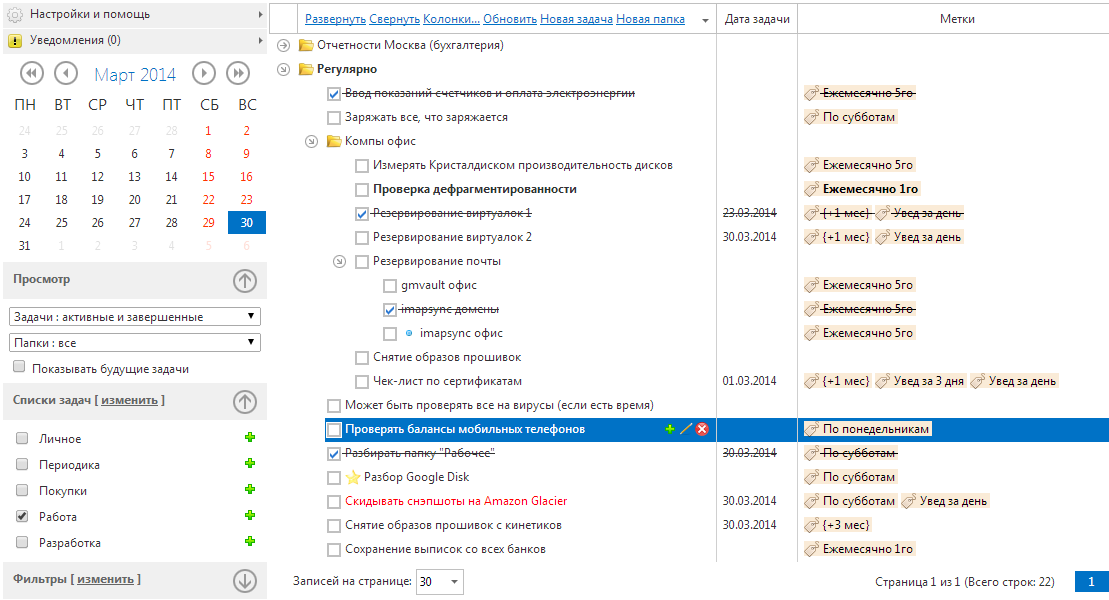
Task: Check Заряжать все, что заряжается task
Action: coord(334,117)
